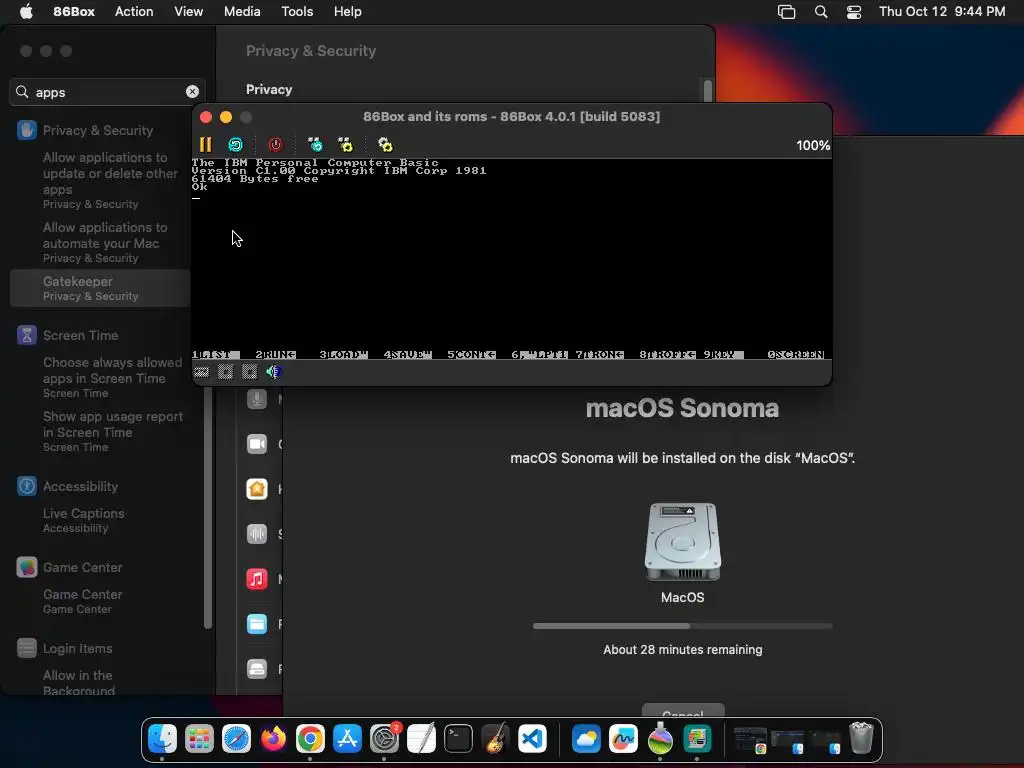Click the date and time in menu bar
The height and width of the screenshot is (768, 1024).
click(942, 12)
